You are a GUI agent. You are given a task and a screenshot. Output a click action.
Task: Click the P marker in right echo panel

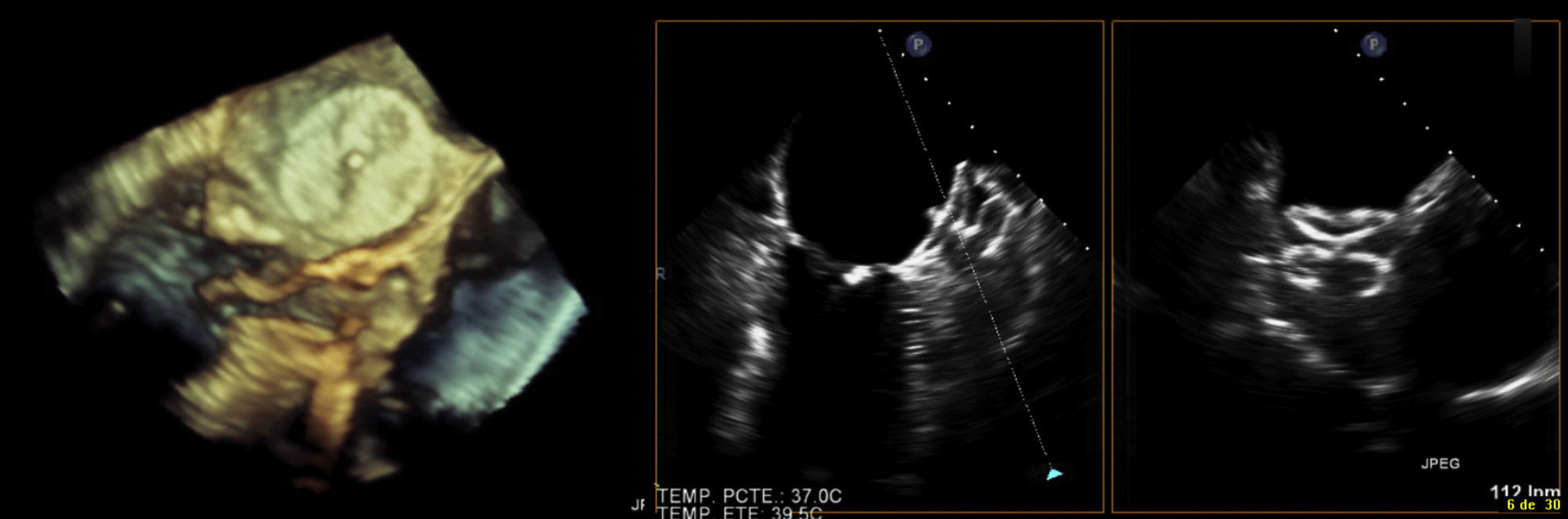click(1373, 45)
